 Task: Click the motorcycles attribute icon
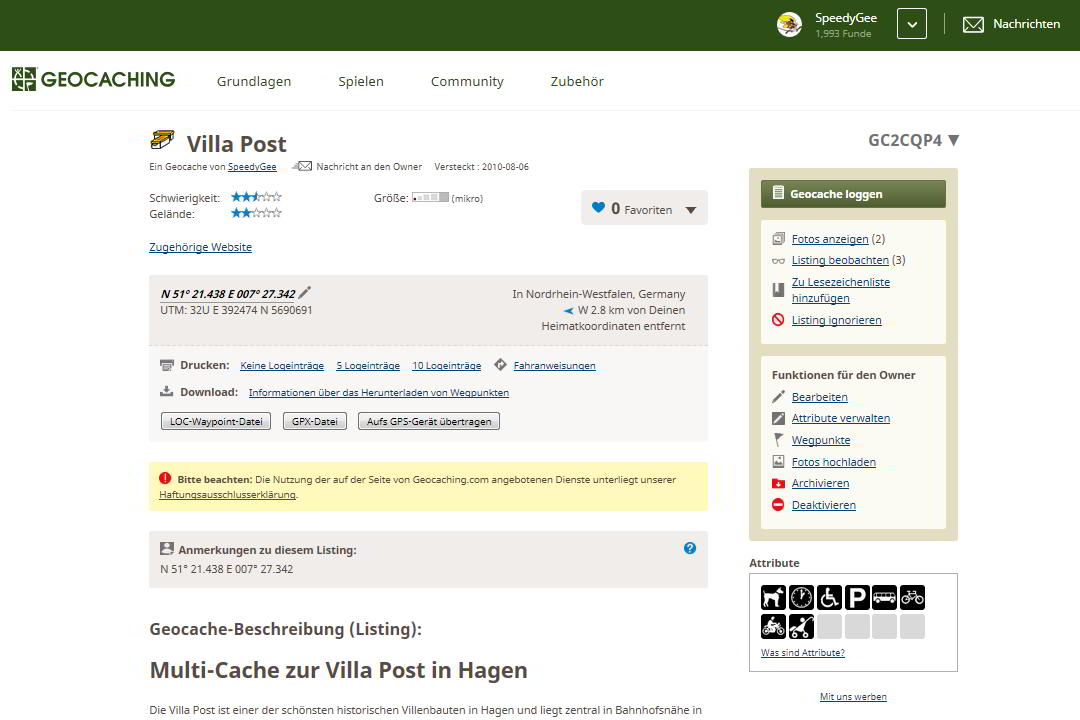coord(773,626)
